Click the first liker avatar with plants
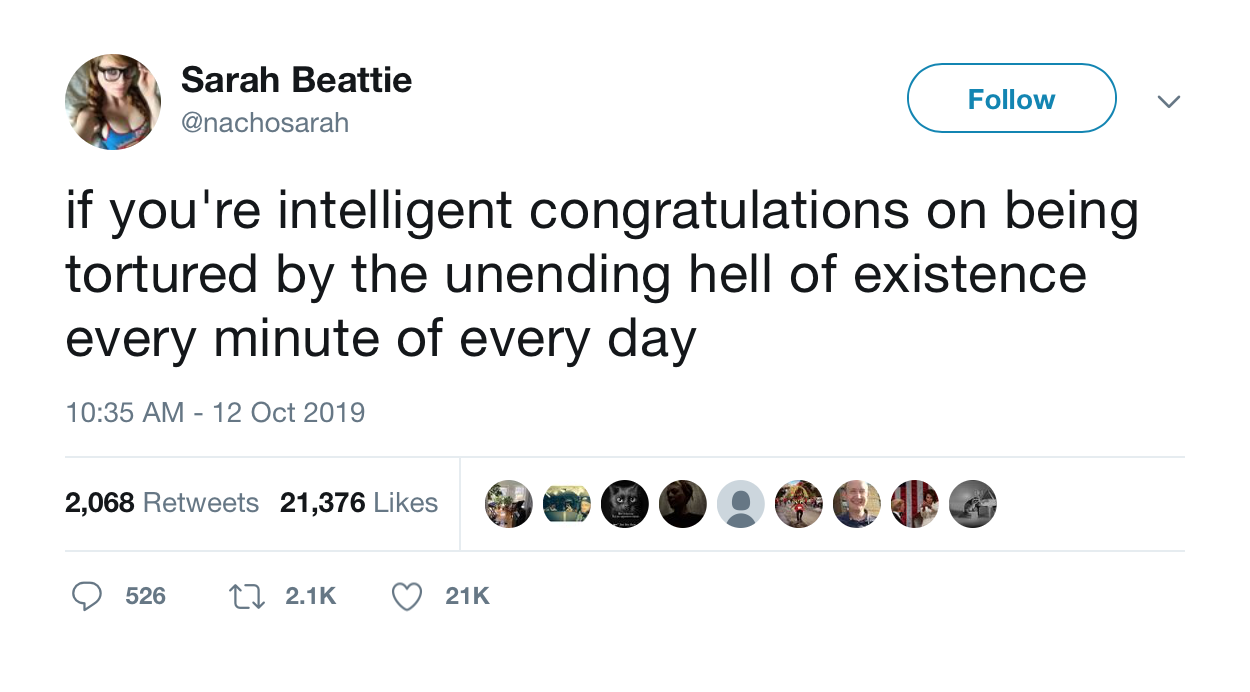The width and height of the screenshot is (1250, 692). tap(509, 503)
